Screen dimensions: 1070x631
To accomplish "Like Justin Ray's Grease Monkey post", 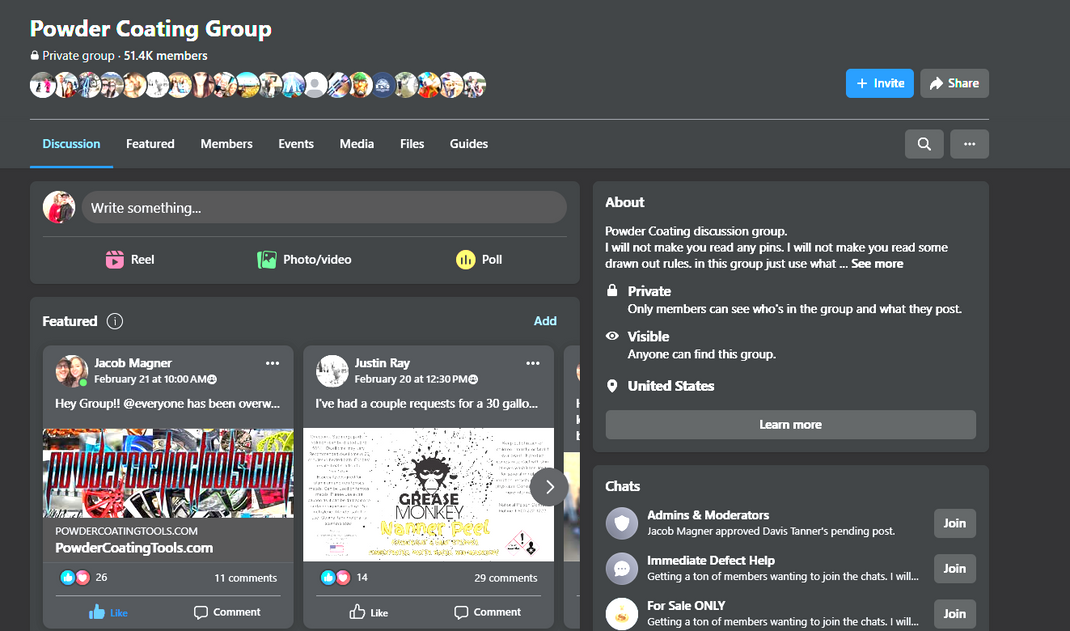I will point(368,612).
